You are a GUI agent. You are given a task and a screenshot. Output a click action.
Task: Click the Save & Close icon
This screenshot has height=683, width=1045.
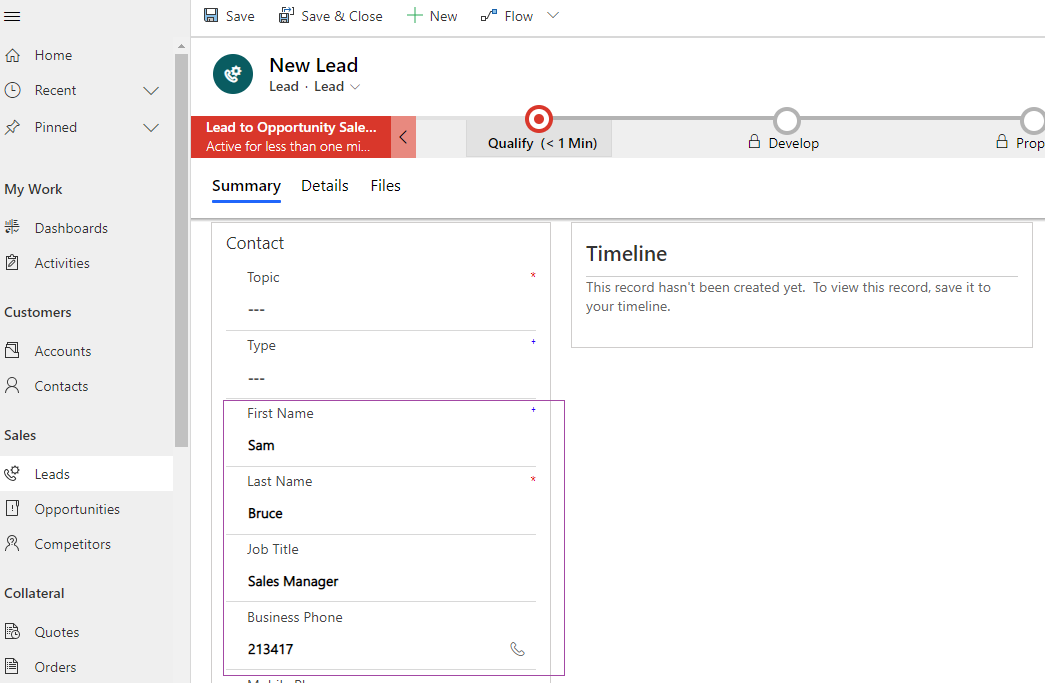(287, 15)
